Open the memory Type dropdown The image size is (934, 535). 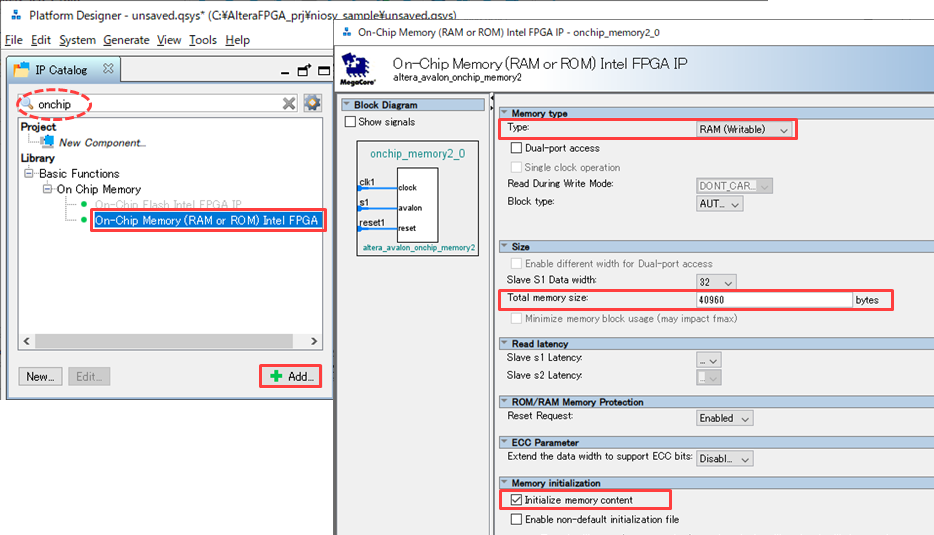744,129
